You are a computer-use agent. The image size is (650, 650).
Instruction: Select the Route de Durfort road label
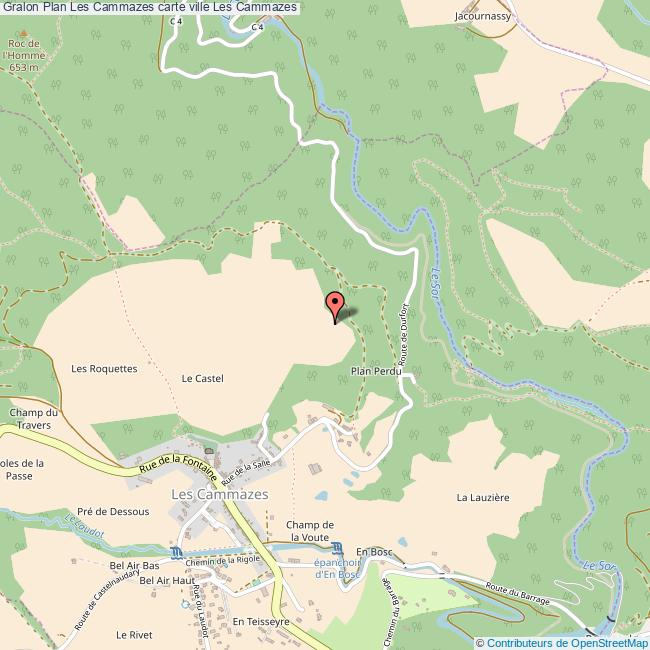point(404,335)
